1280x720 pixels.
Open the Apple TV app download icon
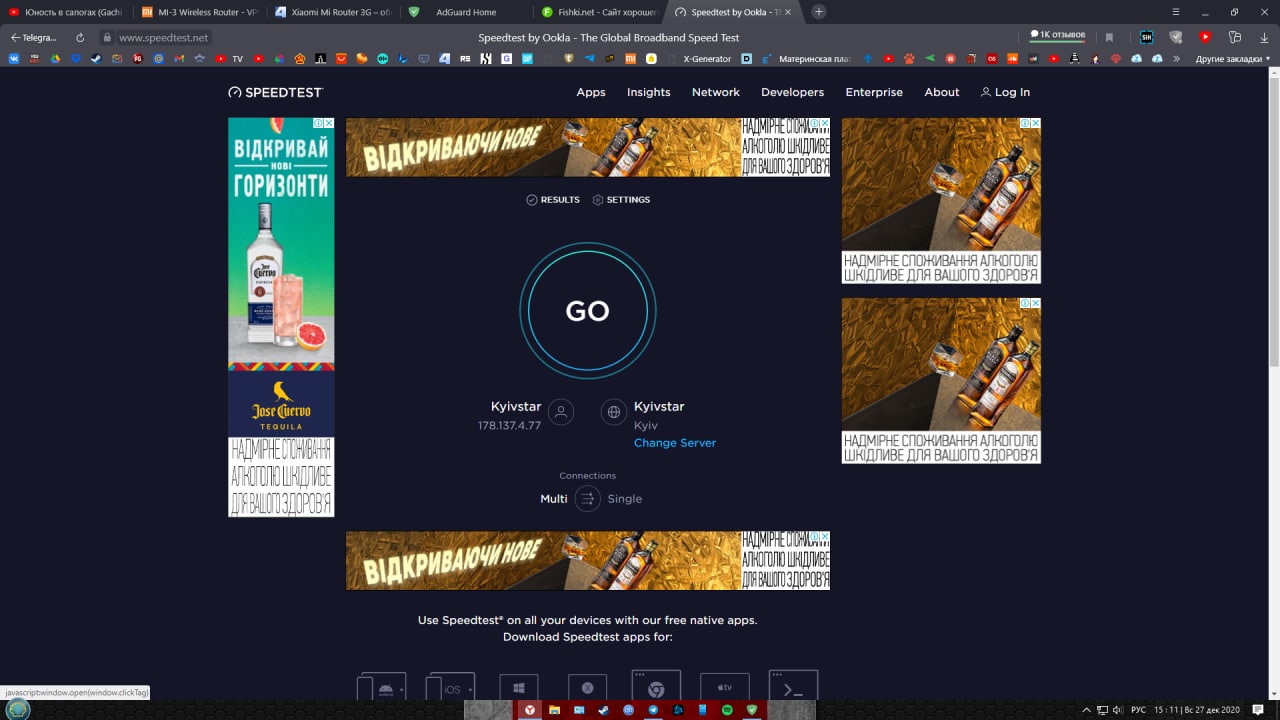725,688
